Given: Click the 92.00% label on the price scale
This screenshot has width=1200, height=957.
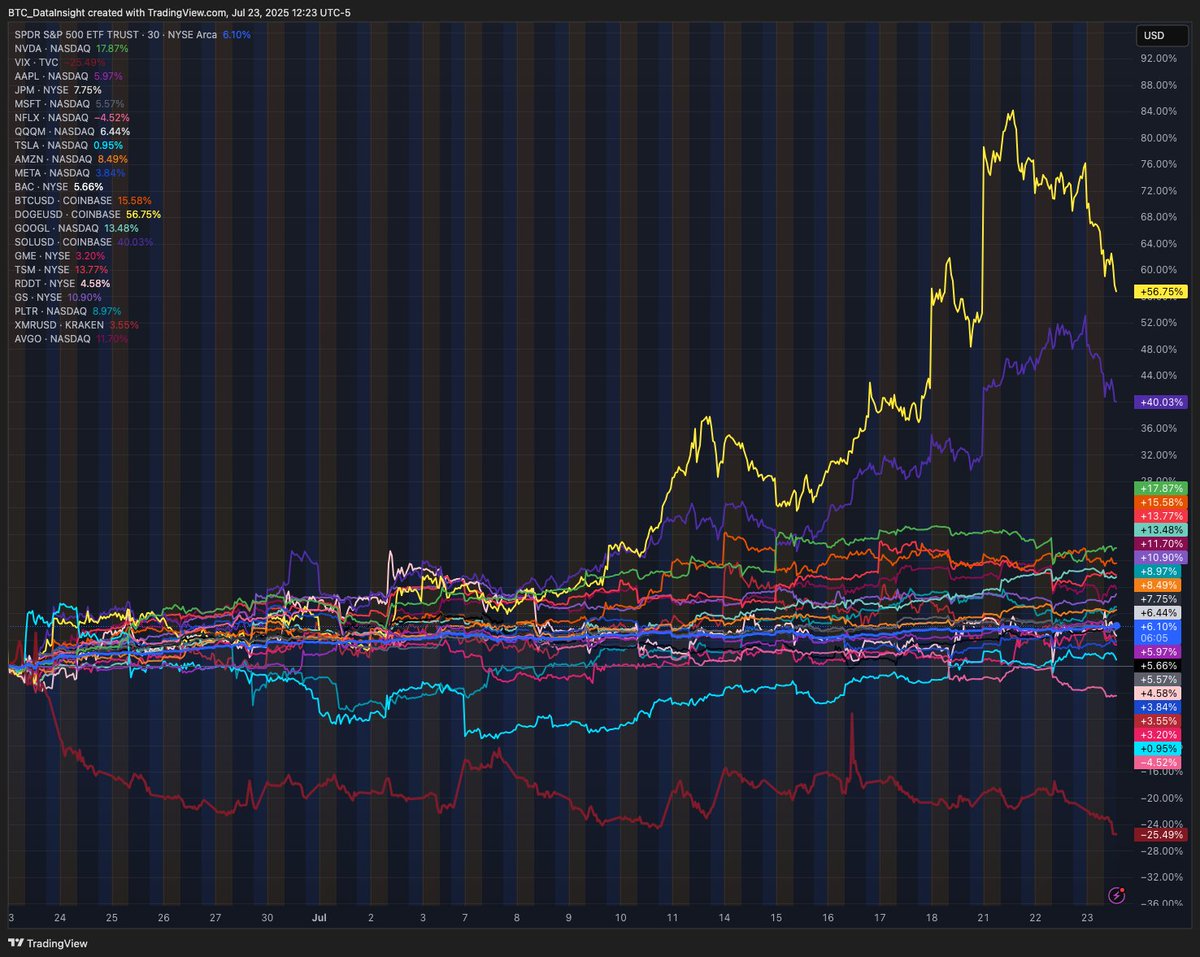Looking at the screenshot, I should (x=1160, y=58).
